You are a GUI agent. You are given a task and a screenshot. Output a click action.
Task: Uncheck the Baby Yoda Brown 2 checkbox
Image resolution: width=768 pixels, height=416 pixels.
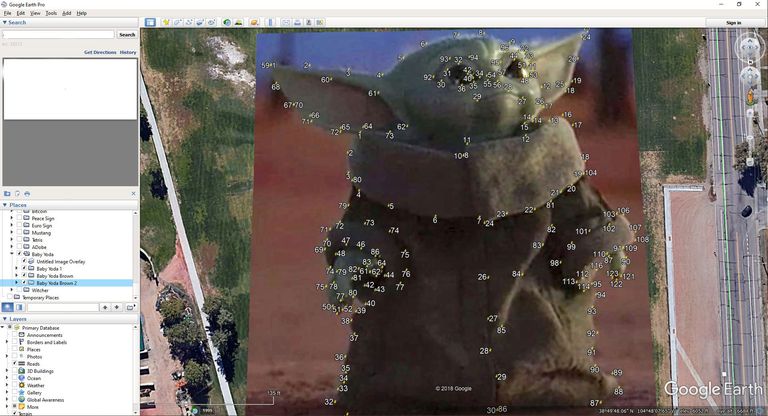24,283
